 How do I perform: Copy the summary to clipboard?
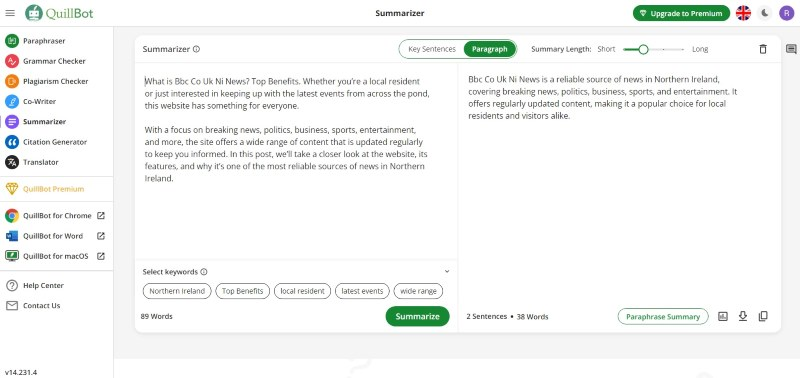coord(763,316)
